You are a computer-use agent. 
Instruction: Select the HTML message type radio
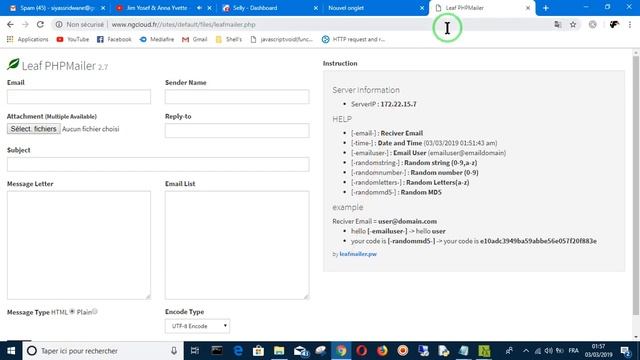[72, 311]
